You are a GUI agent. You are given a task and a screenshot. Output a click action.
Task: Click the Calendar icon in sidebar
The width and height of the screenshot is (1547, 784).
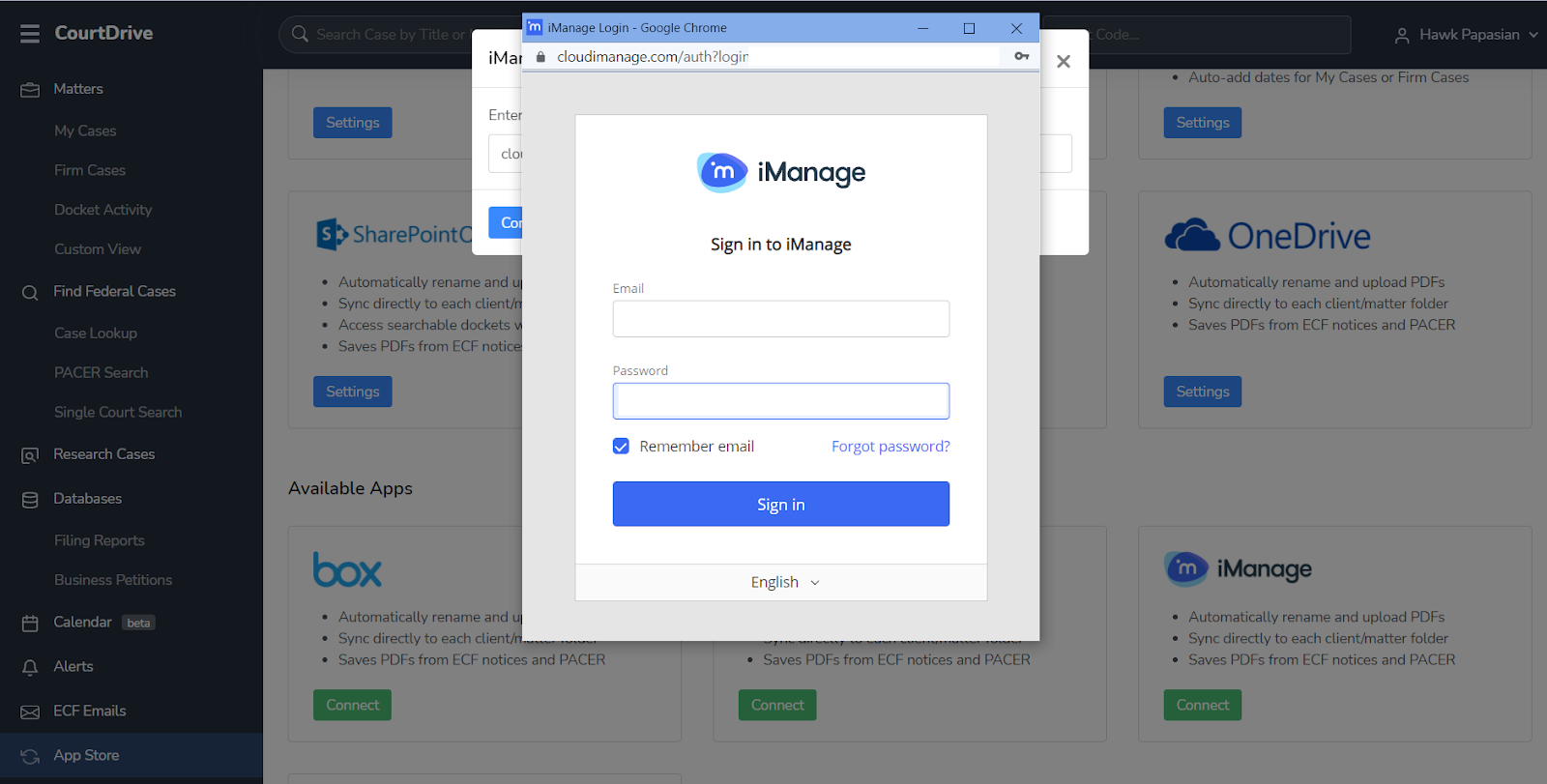[x=30, y=624]
